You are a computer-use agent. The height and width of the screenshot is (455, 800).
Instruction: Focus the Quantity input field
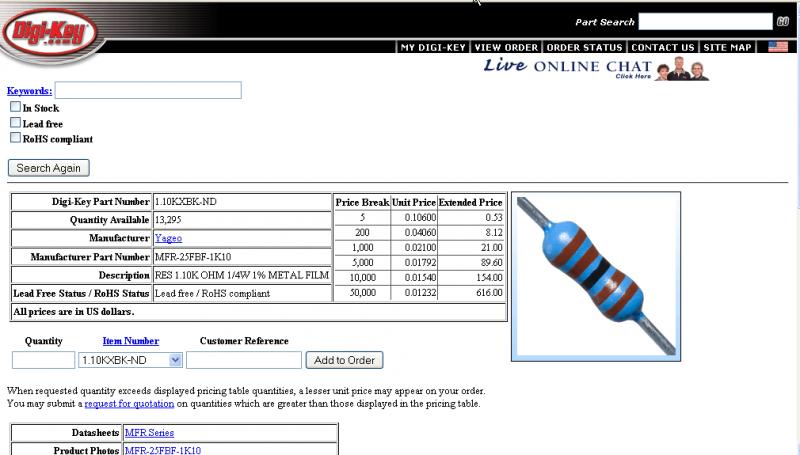point(43,360)
